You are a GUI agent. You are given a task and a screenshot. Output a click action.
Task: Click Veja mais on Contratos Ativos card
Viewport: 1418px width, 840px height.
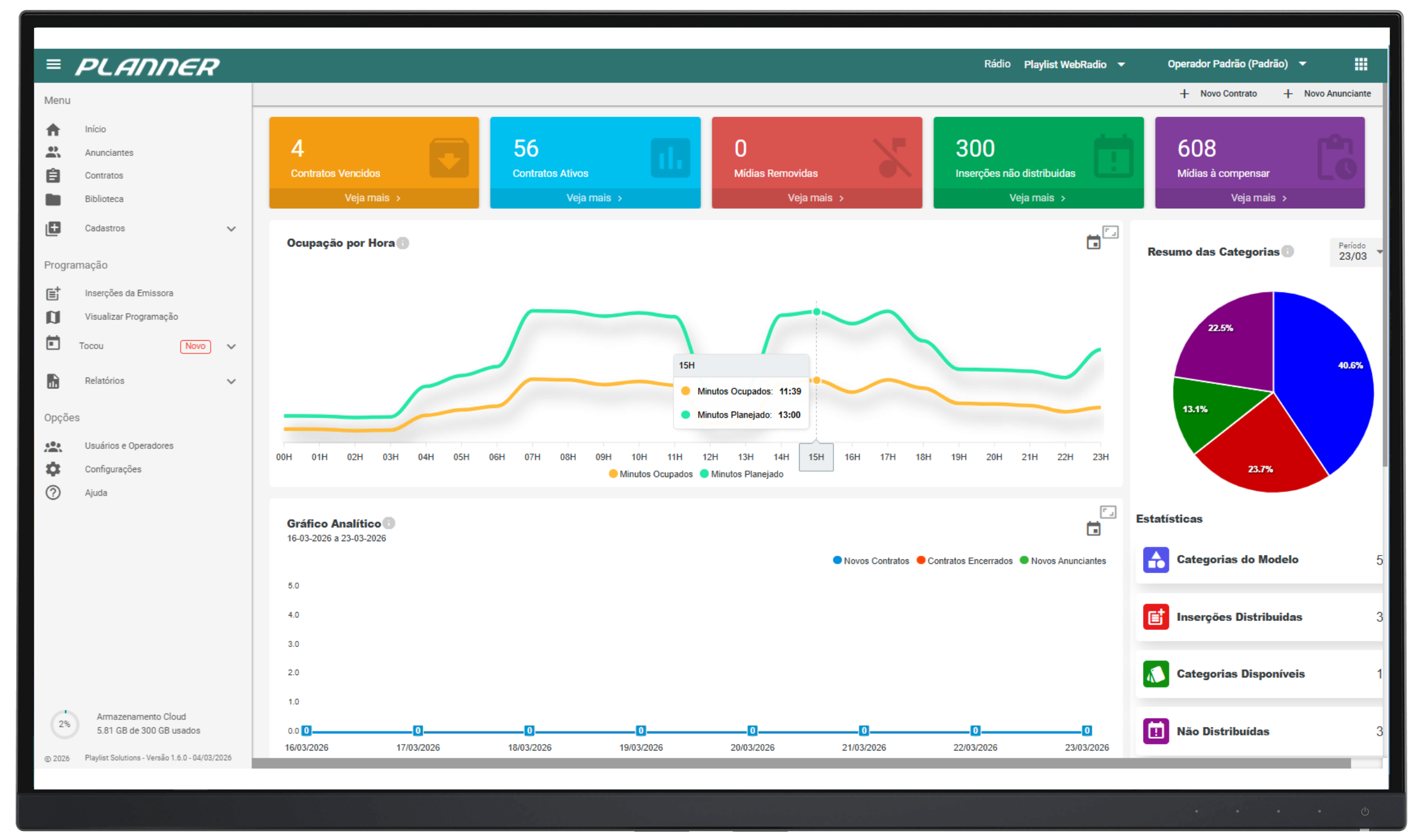coord(594,197)
